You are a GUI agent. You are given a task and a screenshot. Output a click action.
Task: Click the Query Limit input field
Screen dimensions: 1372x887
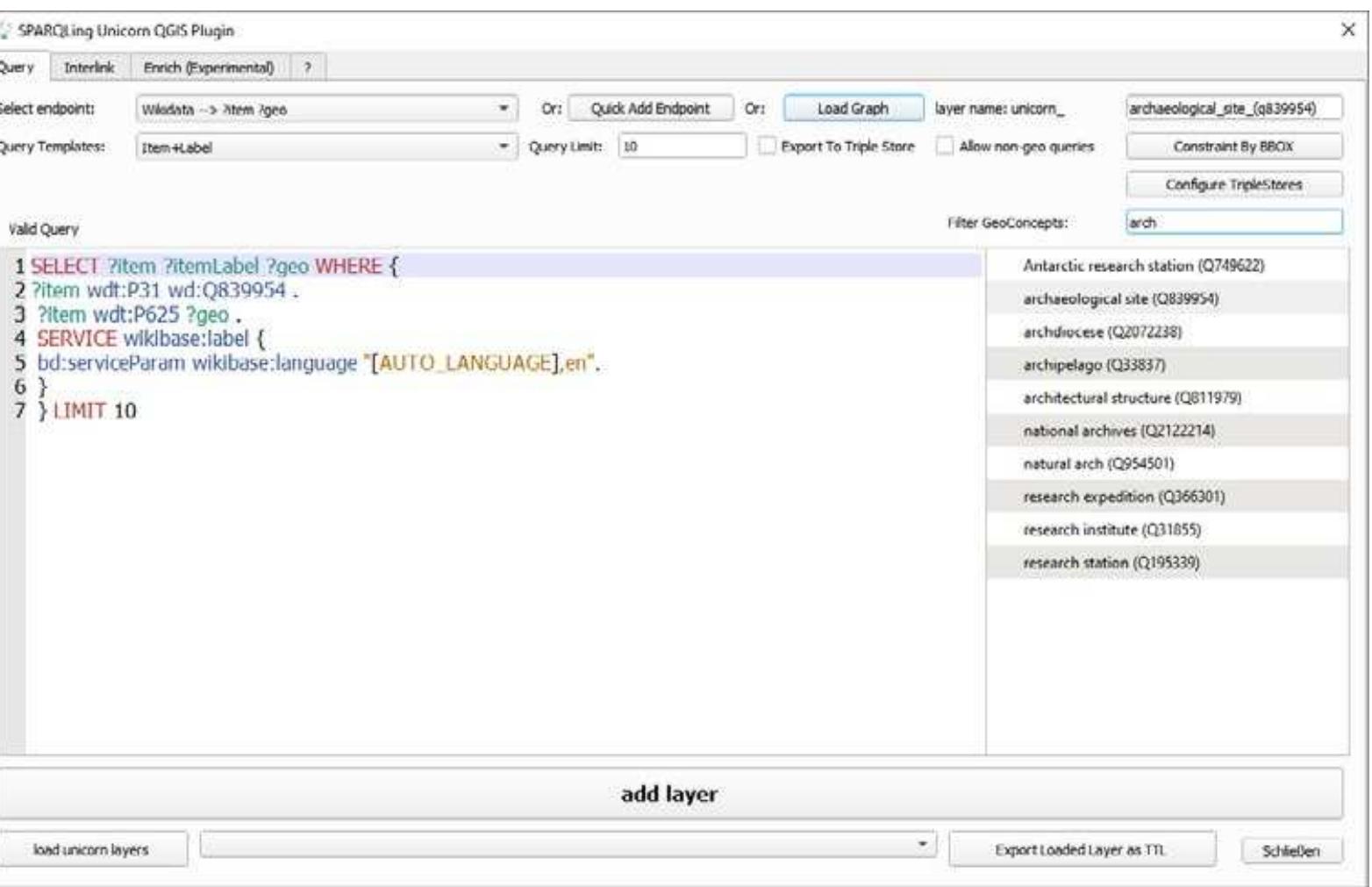point(682,147)
